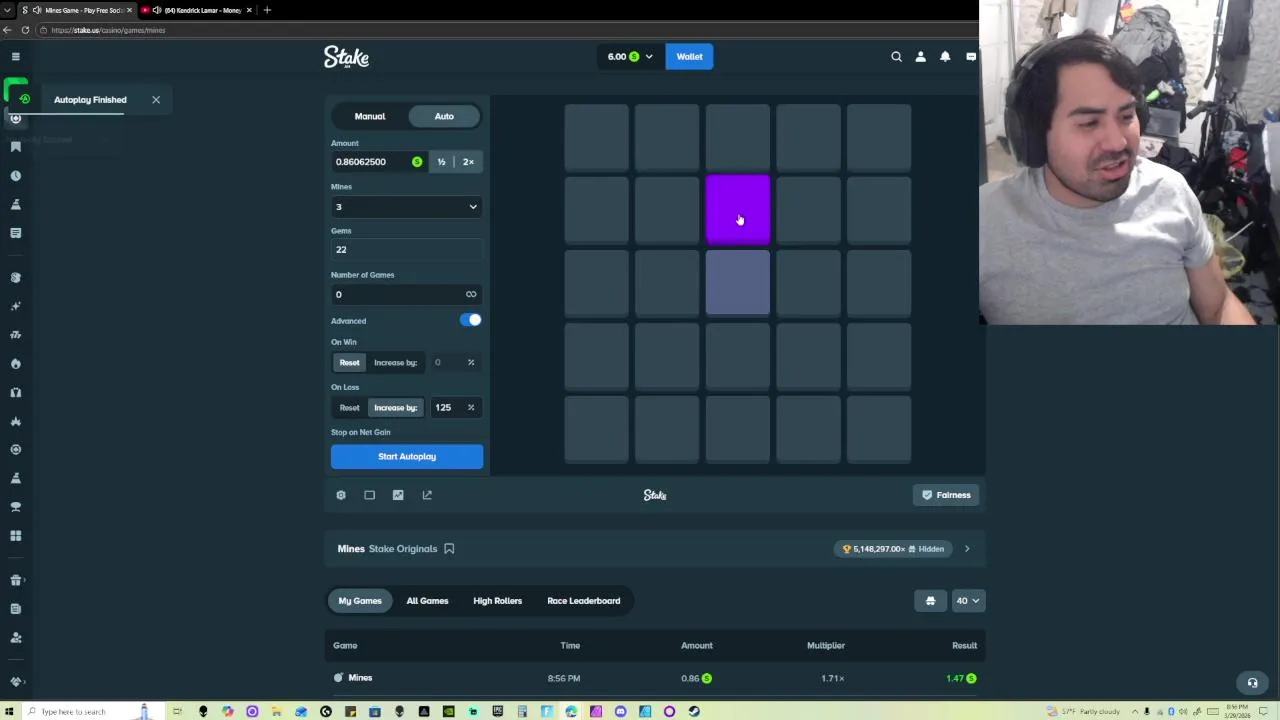Click the Stake Originals link
Screen dimensions: 1280x720
pos(403,549)
